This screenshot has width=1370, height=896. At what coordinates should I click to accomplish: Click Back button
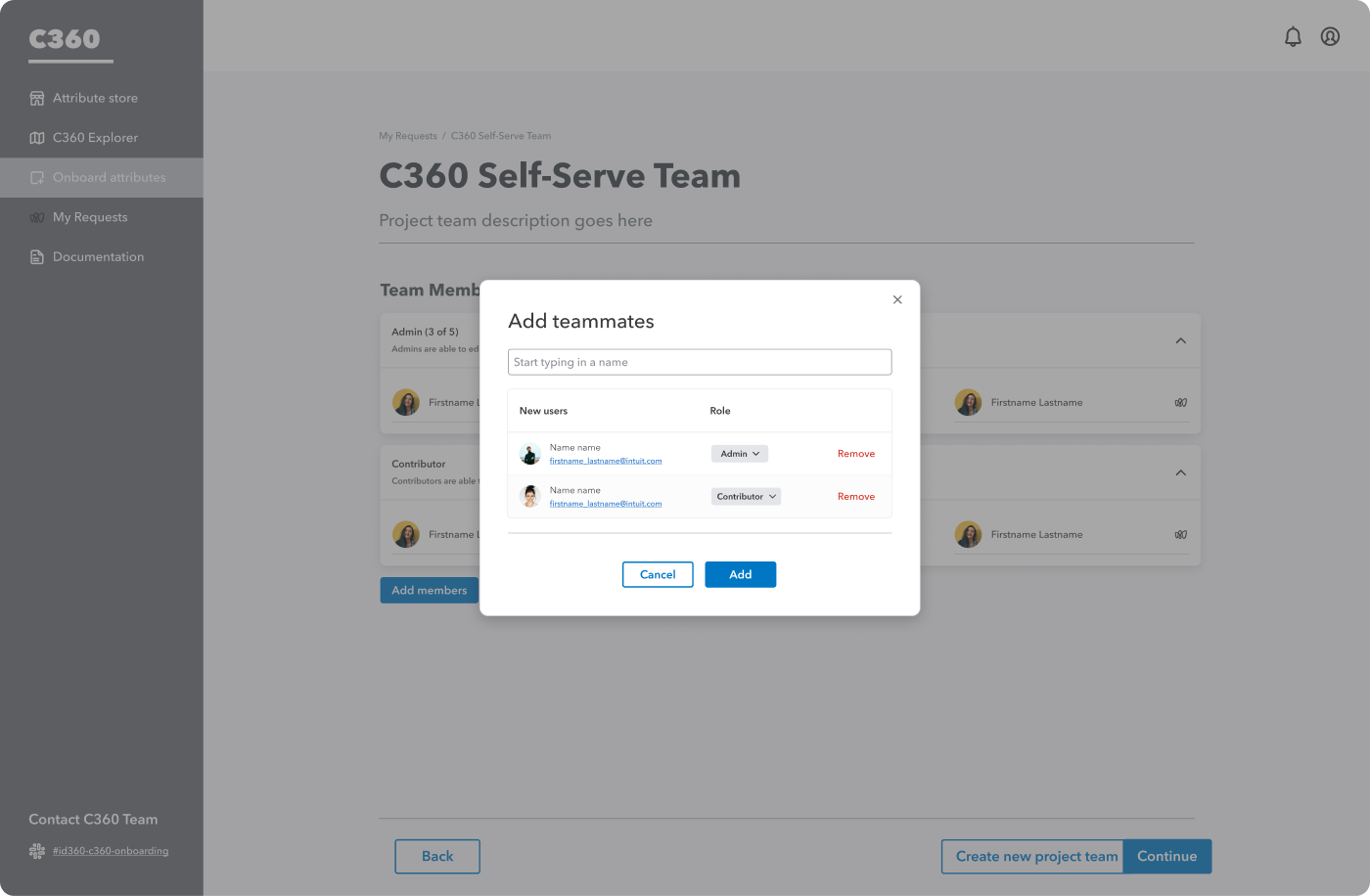pos(437,857)
